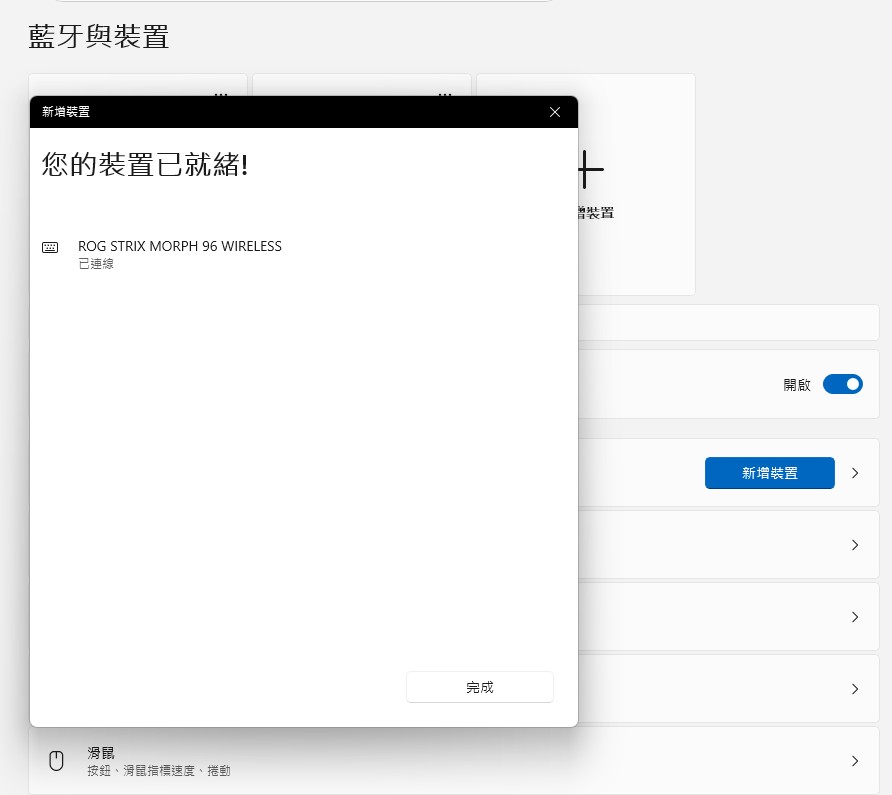The height and width of the screenshot is (795, 892).
Task: Click 按鈕、滑鼠指標速度、捲動 description text
Action: pyautogui.click(x=159, y=771)
